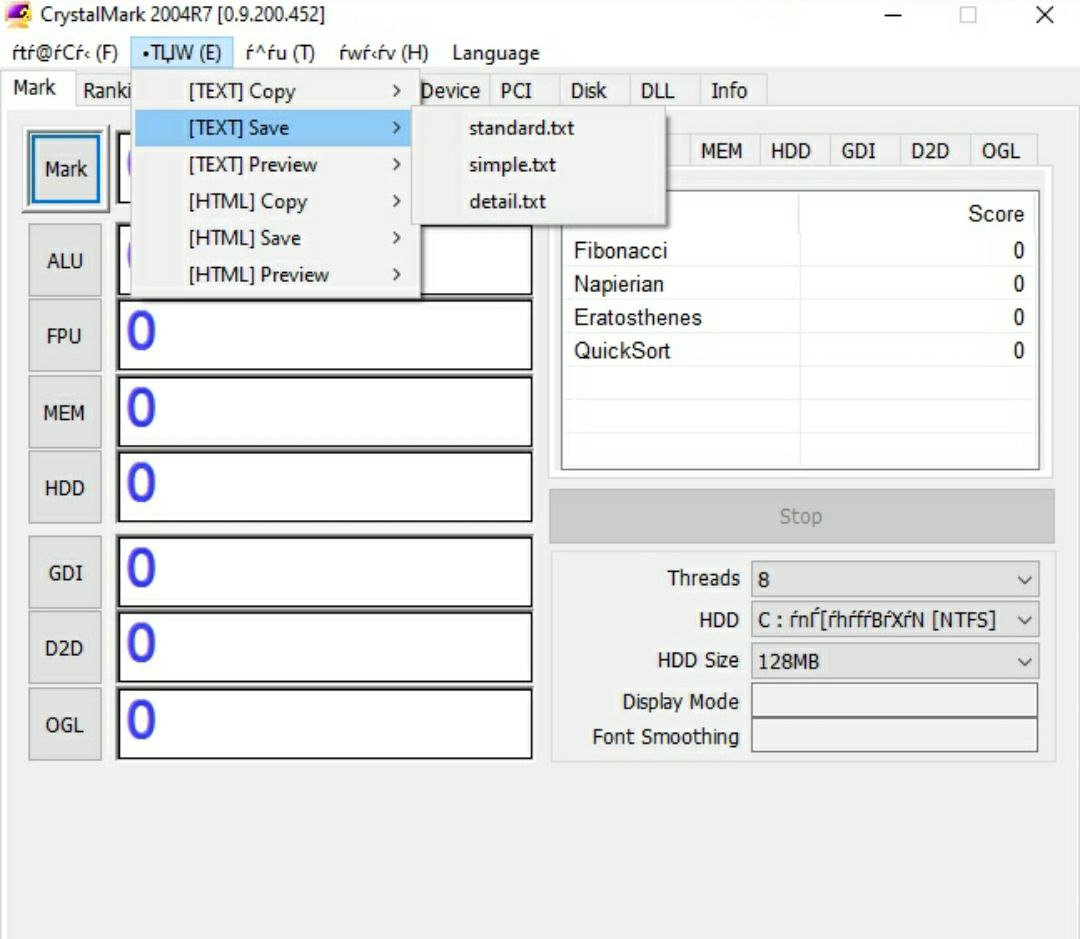Image resolution: width=1080 pixels, height=939 pixels.
Task: Click the Score column header
Action: click(916, 214)
